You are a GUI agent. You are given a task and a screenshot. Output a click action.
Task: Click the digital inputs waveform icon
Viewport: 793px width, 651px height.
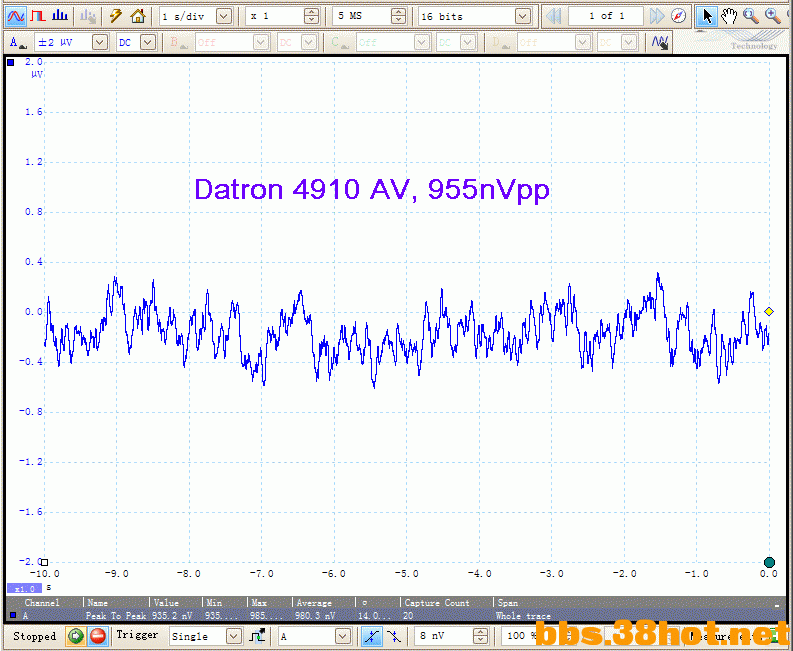[660, 42]
